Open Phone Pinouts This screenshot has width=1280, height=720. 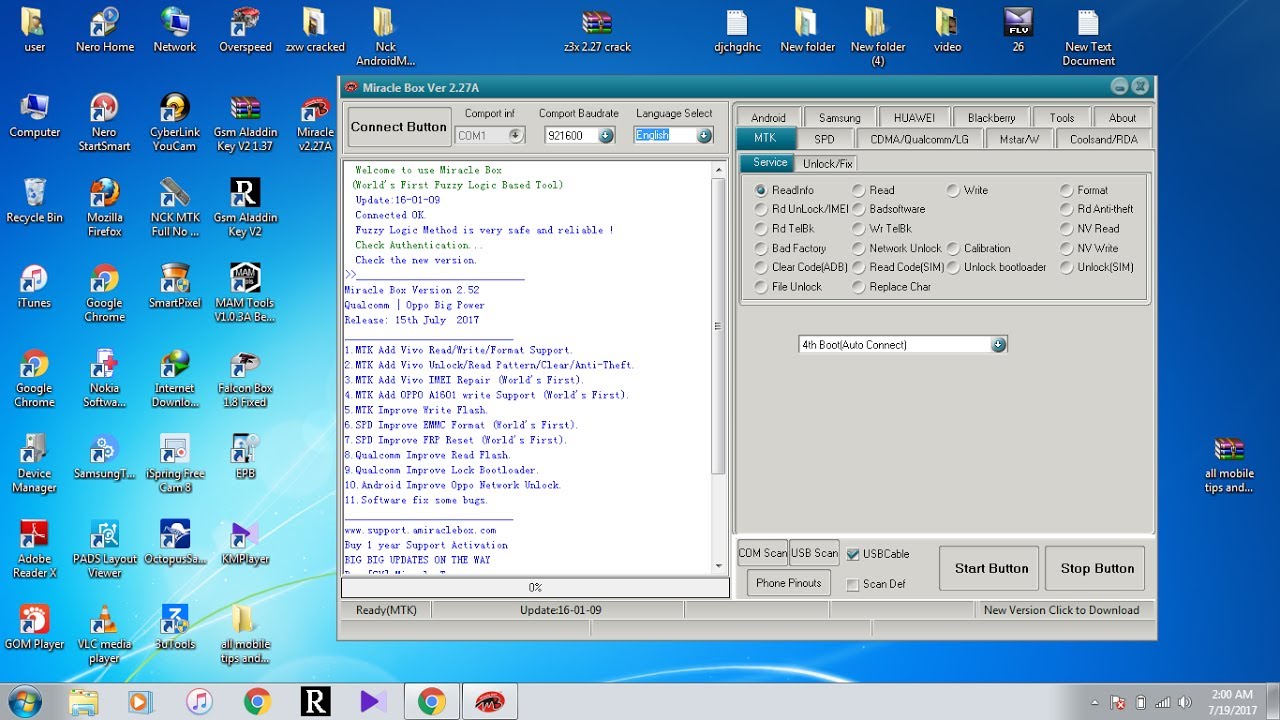(x=788, y=583)
